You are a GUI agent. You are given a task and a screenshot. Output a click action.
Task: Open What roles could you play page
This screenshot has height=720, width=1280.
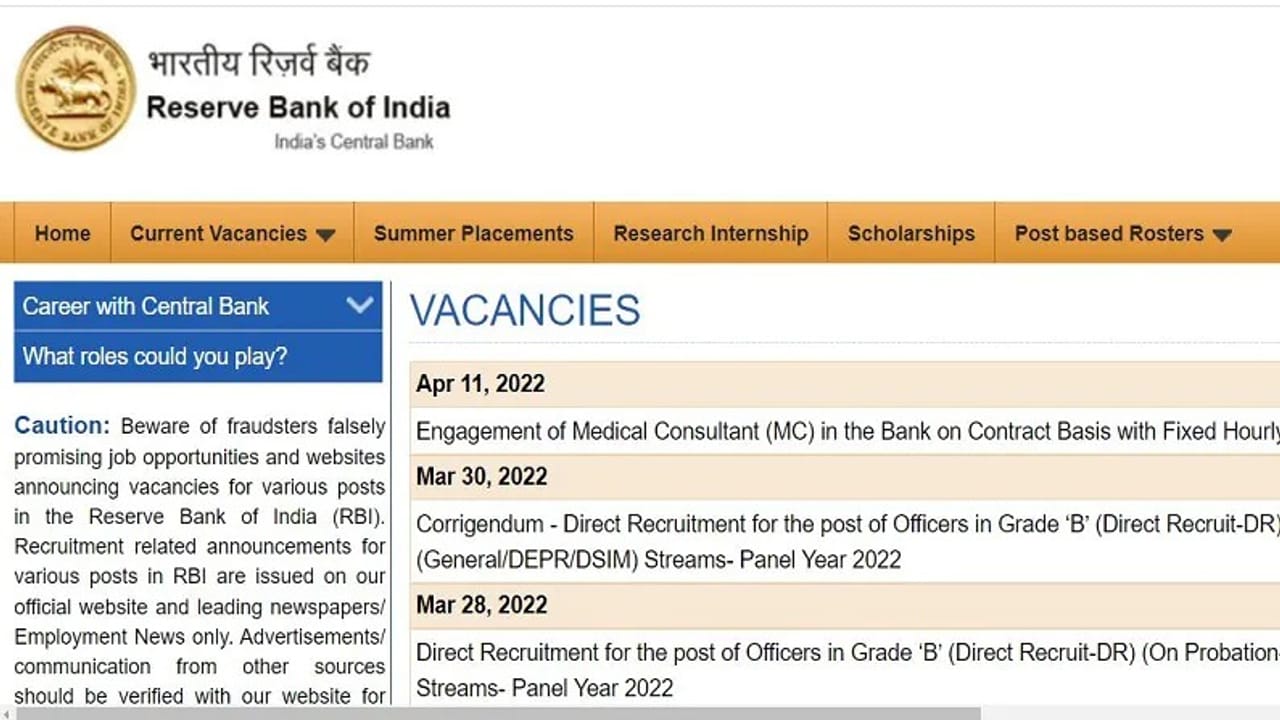(153, 356)
